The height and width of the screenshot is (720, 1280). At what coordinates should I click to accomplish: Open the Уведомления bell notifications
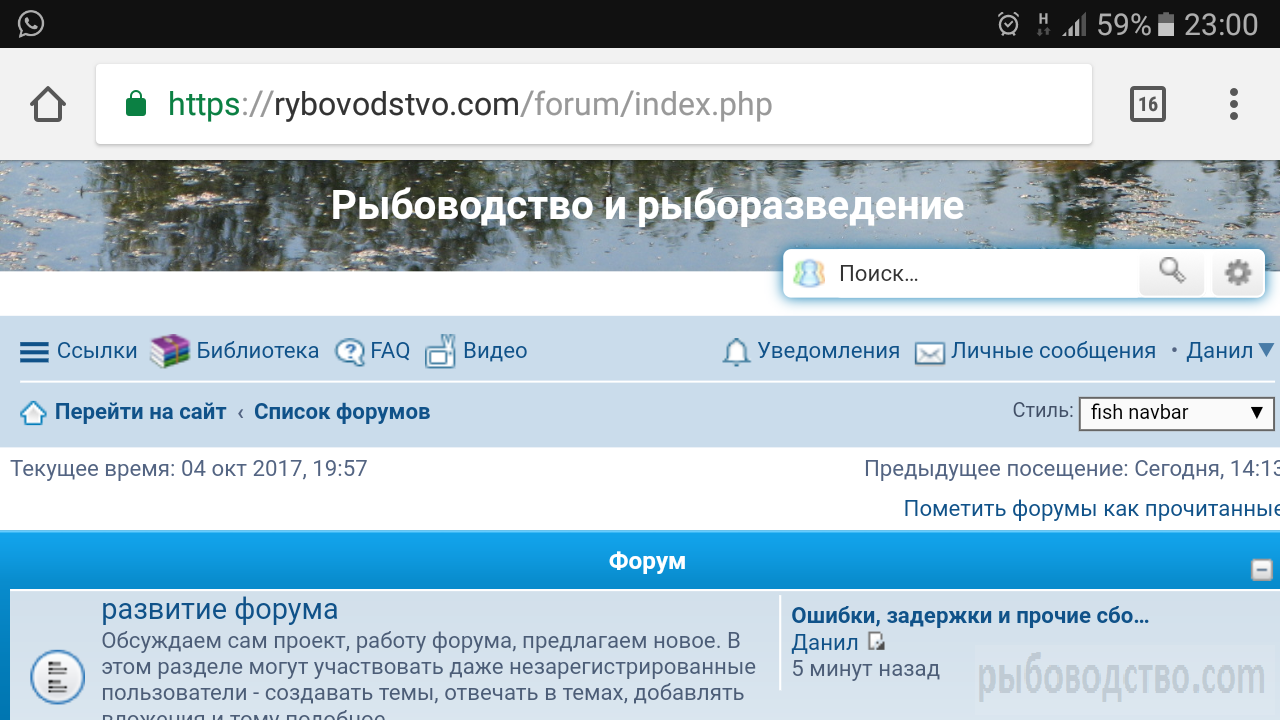(x=736, y=351)
